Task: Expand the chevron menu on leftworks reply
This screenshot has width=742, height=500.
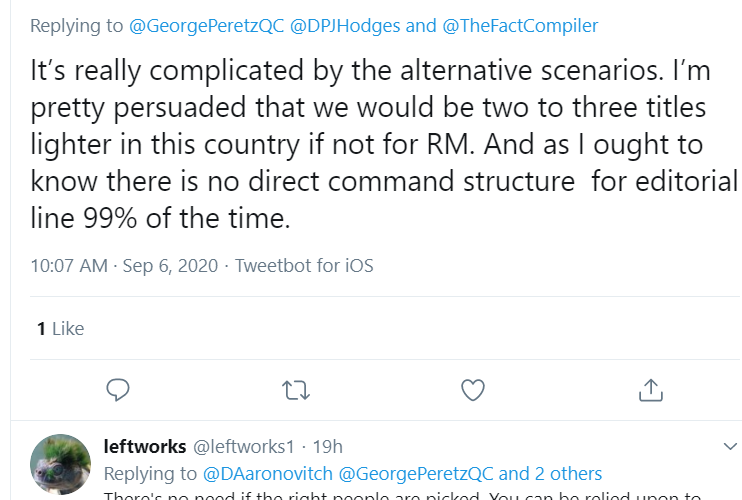Action: click(x=729, y=445)
